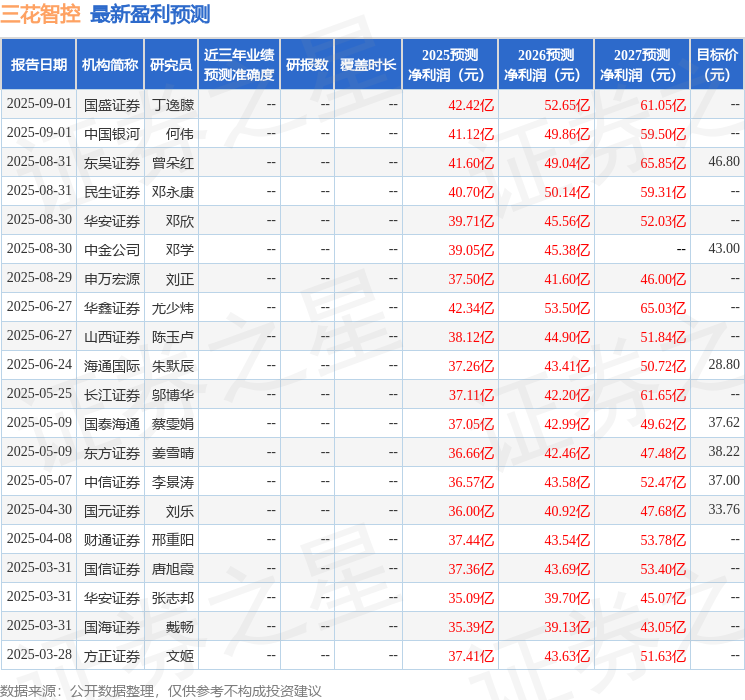Select the 报告日期 column header
Image resolution: width=745 pixels, height=700 pixels.
pyautogui.click(x=38, y=65)
